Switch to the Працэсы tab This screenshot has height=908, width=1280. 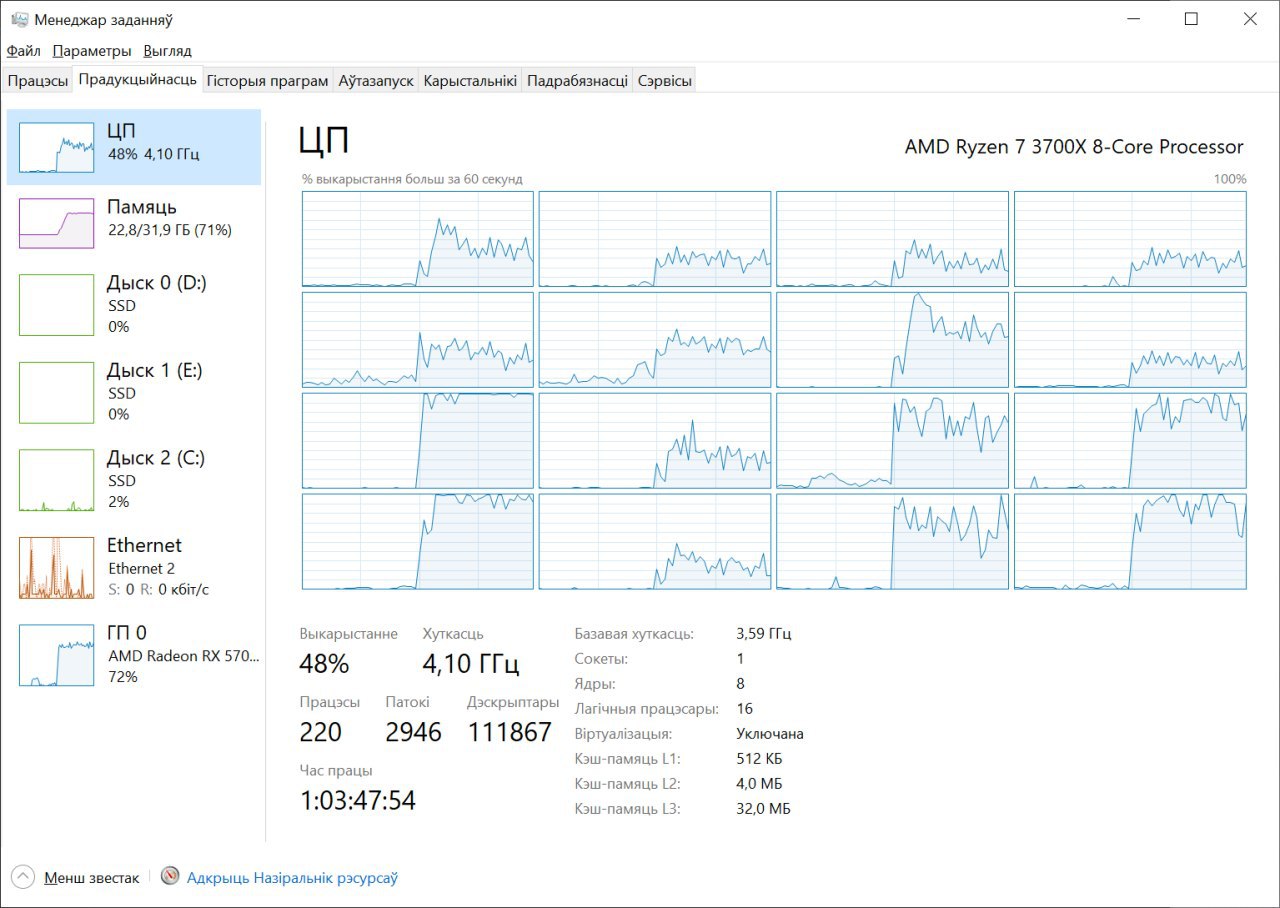pyautogui.click(x=38, y=81)
